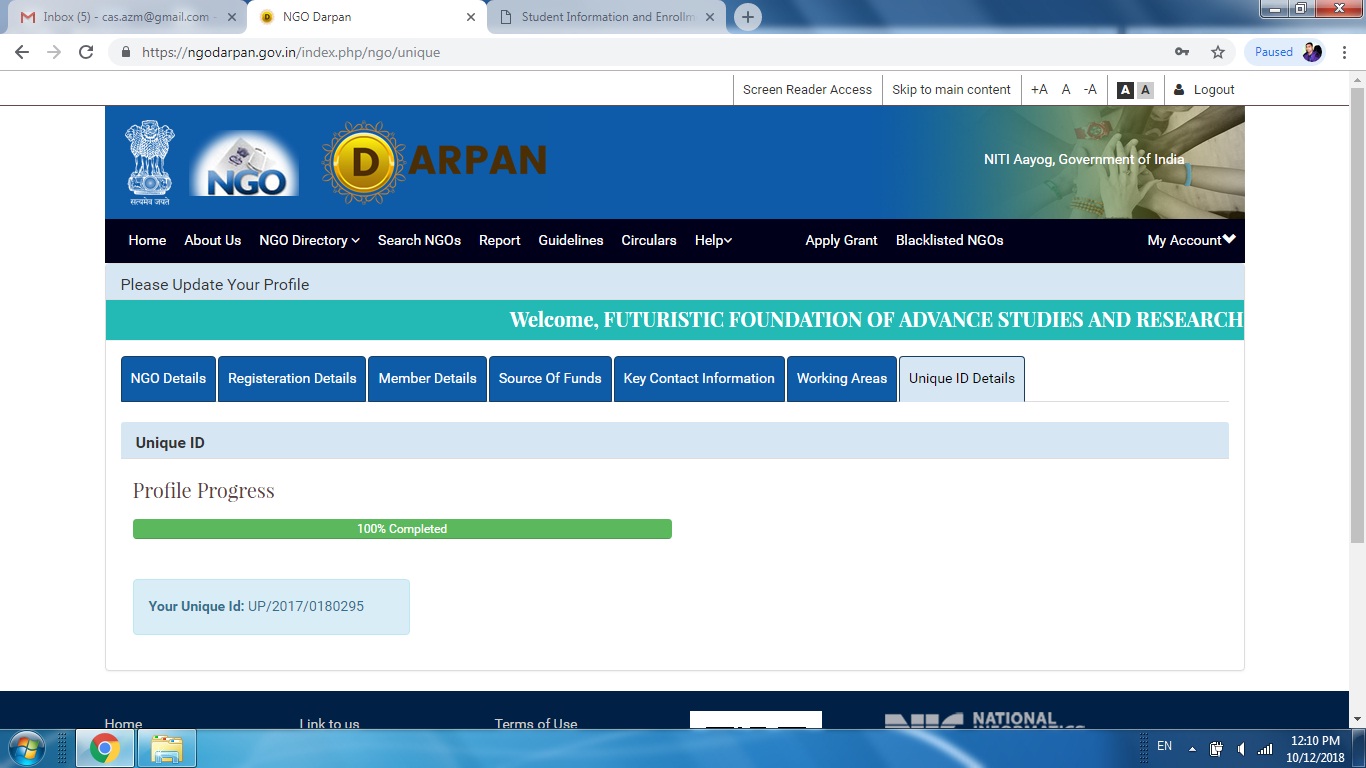Click the 100% Completed progress bar

click(x=402, y=529)
